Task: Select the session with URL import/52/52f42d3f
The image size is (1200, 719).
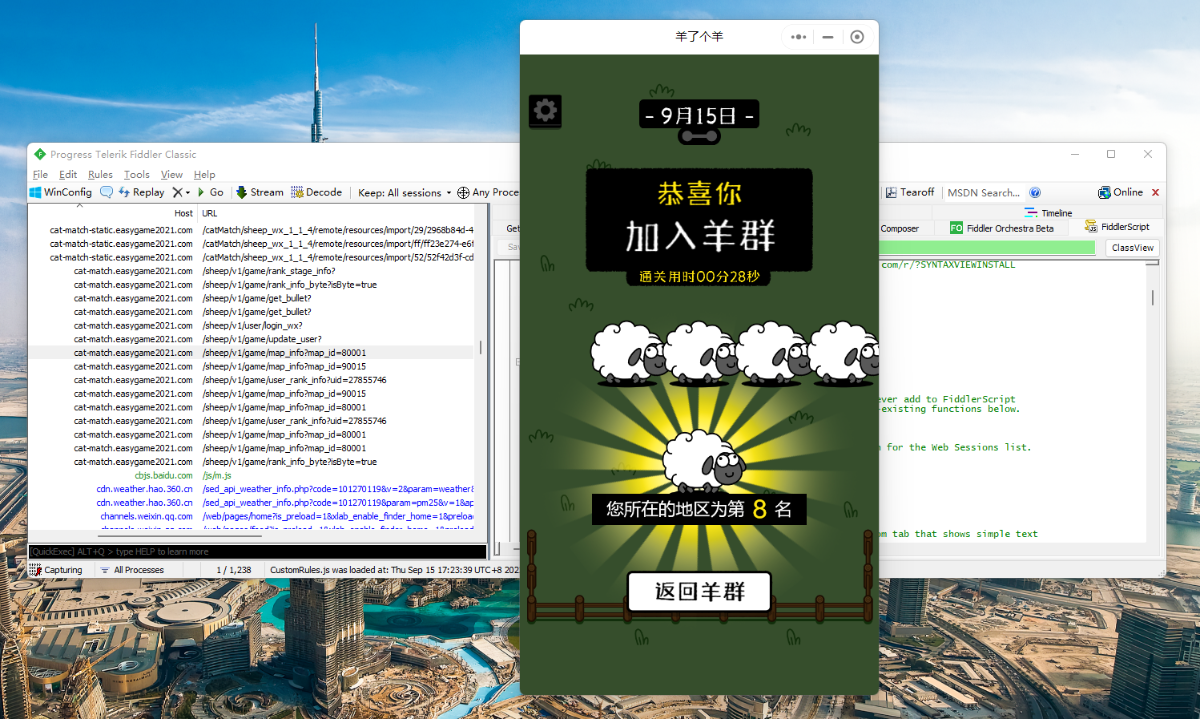Action: pos(250,257)
